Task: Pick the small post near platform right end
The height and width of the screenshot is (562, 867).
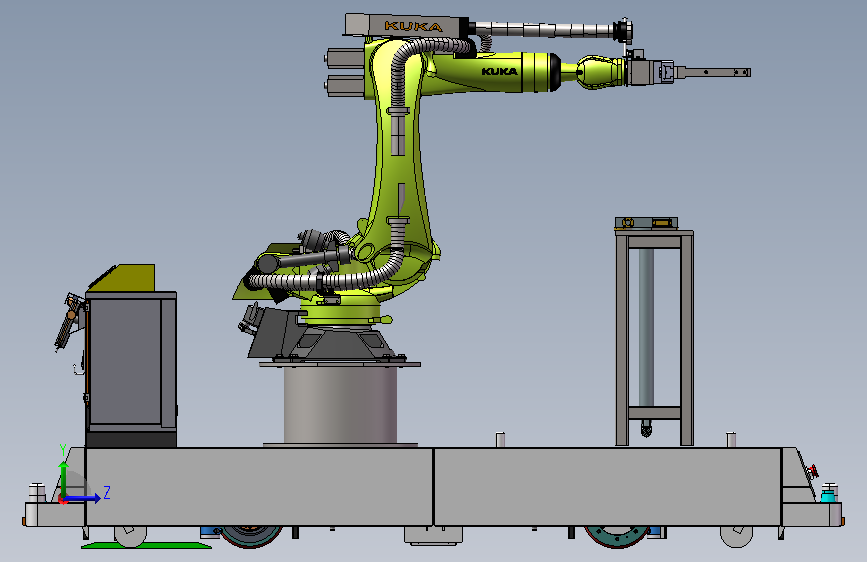Action: 731,440
